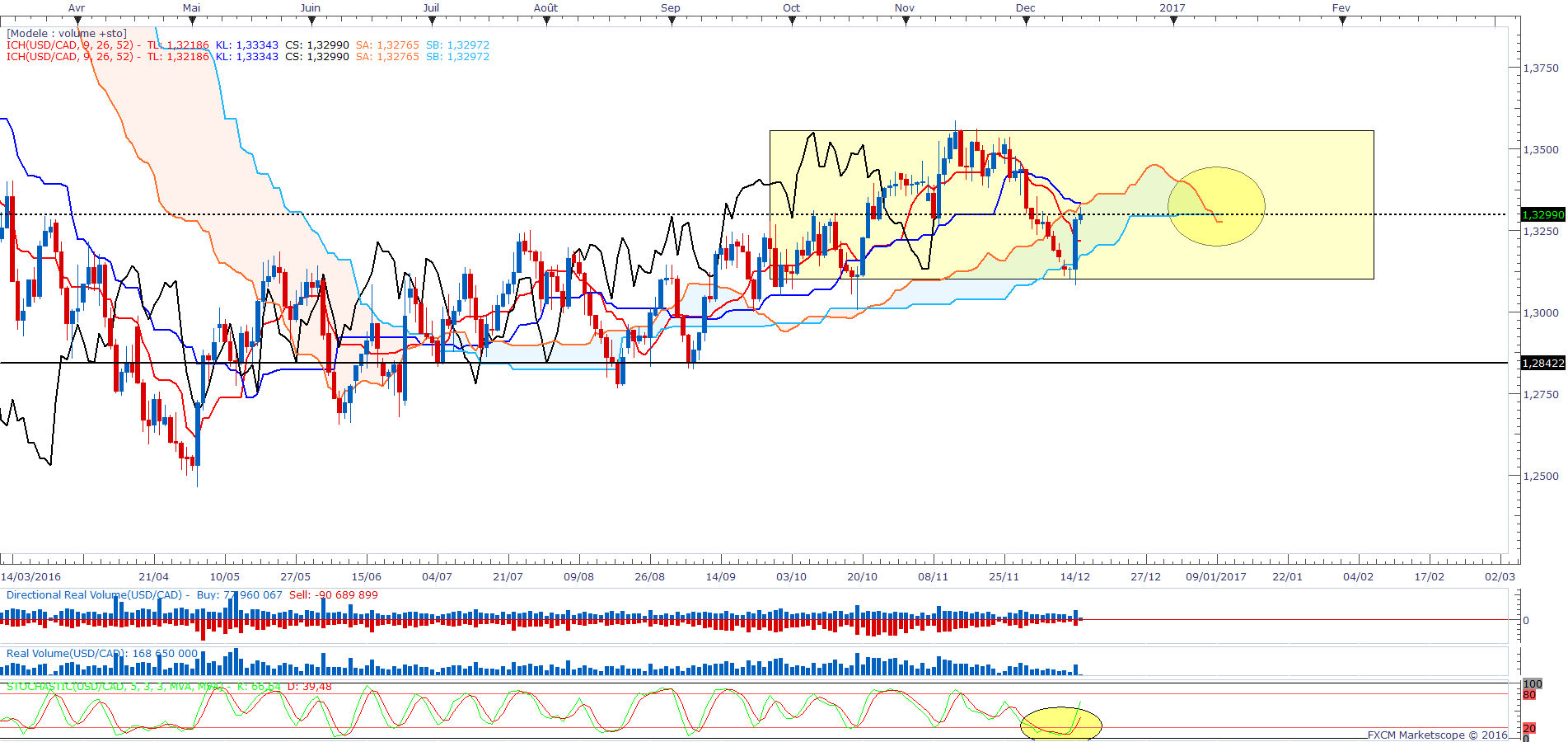The height and width of the screenshot is (742, 1568).
Task: Click the 04/07 date axis label
Action: 437,577
